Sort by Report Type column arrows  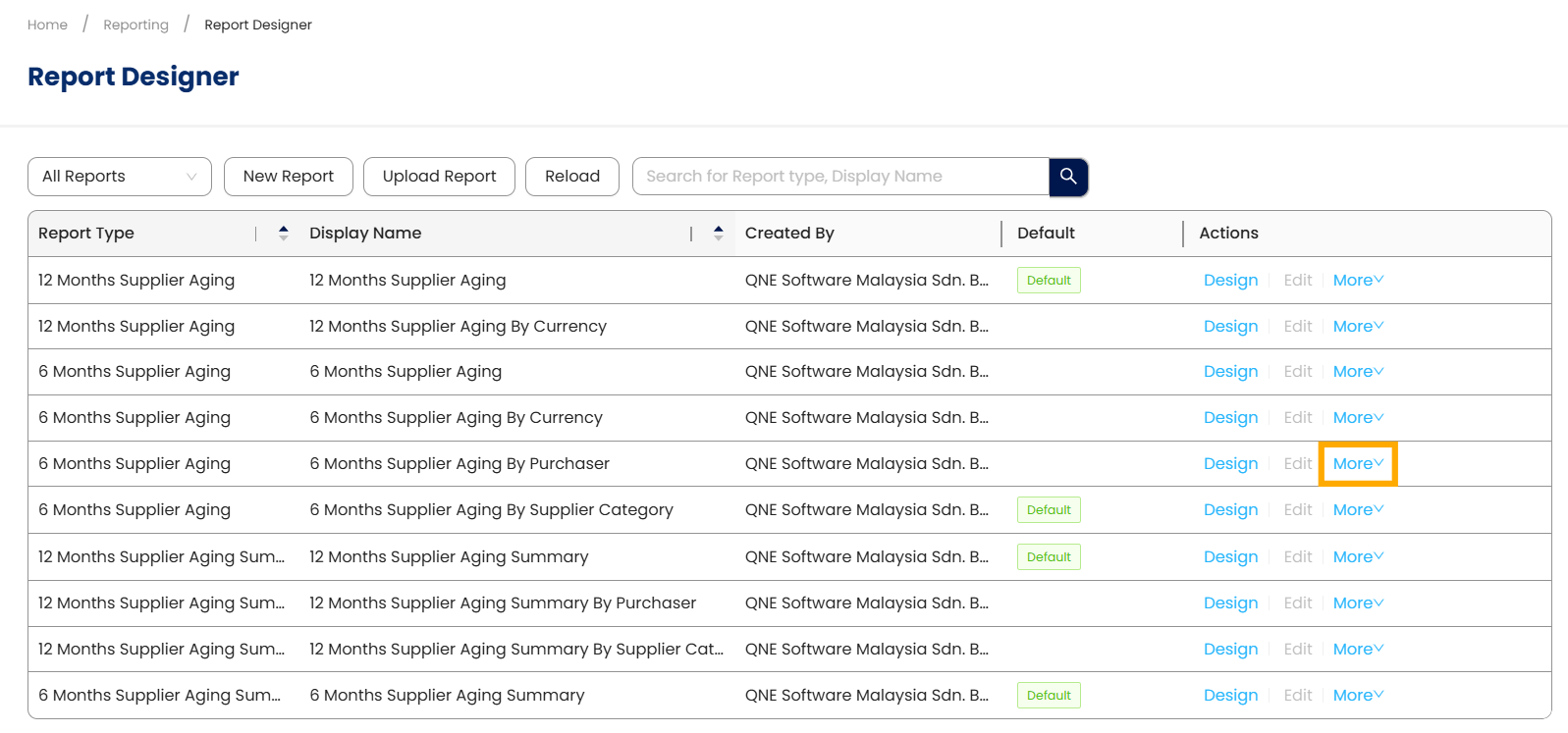(284, 233)
